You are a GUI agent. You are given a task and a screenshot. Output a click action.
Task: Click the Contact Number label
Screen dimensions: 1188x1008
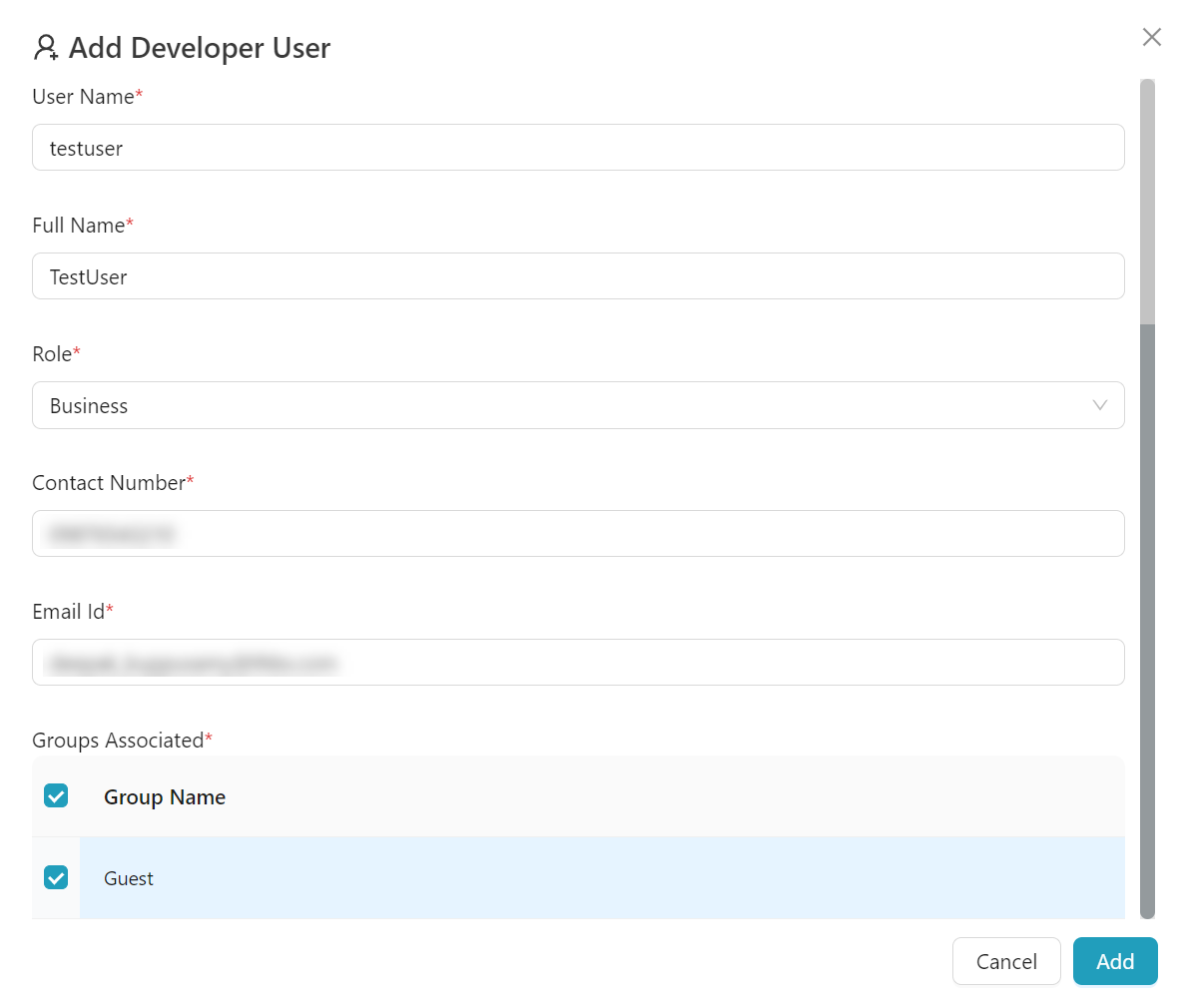pos(108,483)
